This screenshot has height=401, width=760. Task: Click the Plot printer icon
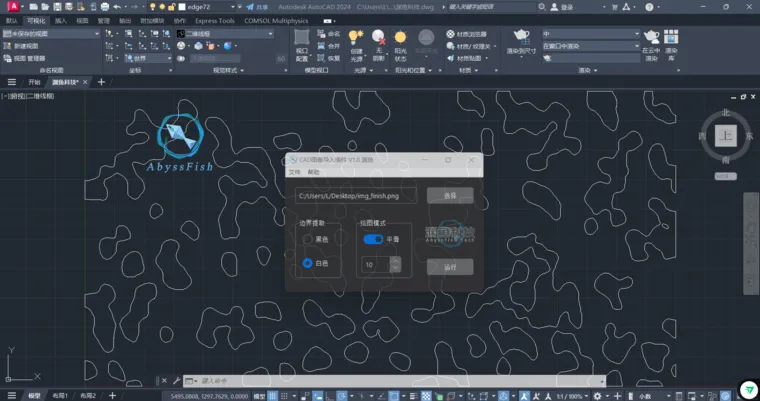pyautogui.click(x=105, y=7)
